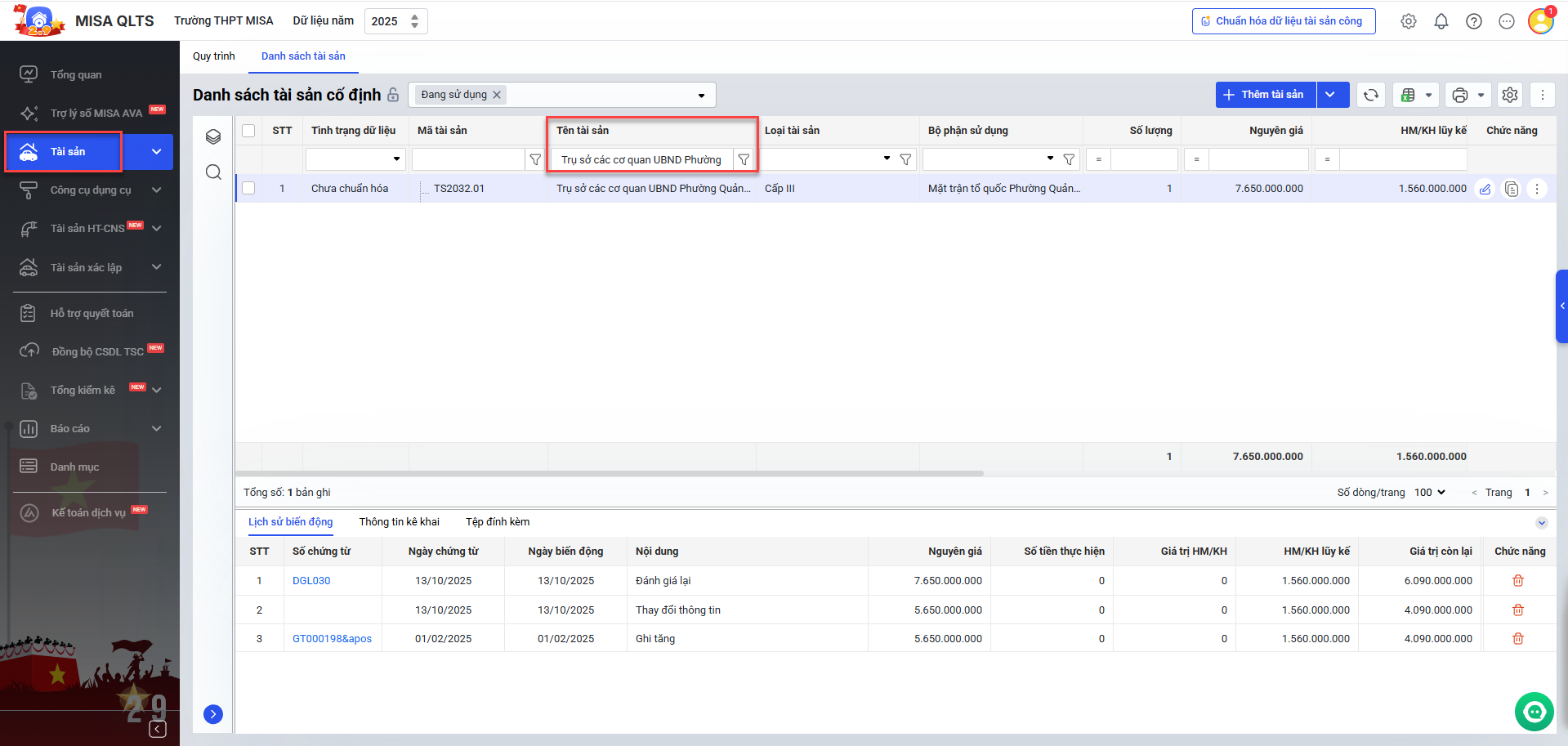Click the edit pencil icon for TS2032.01
1568x746 pixels.
pyautogui.click(x=1485, y=190)
